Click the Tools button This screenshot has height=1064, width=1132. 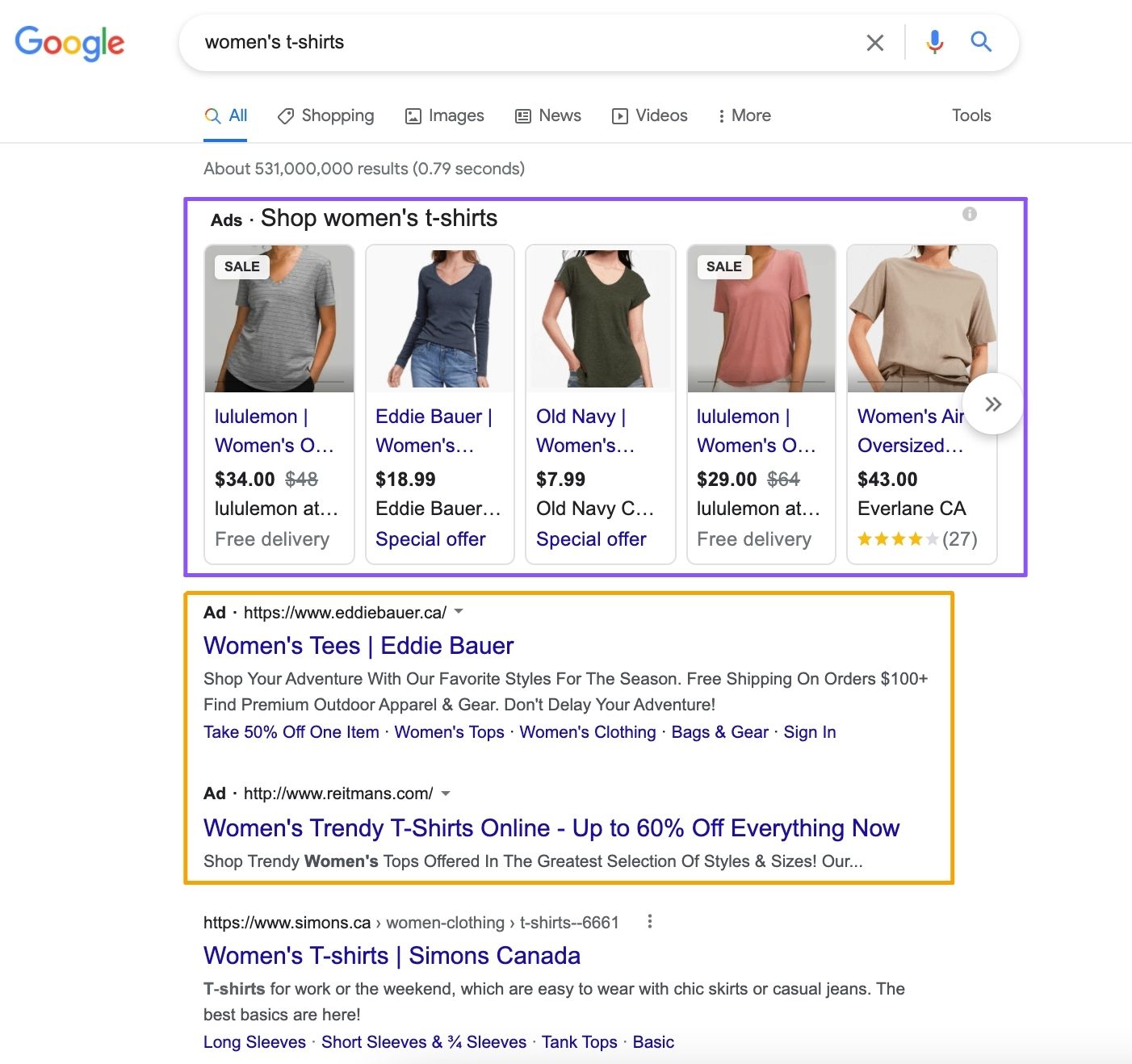pyautogui.click(x=971, y=115)
